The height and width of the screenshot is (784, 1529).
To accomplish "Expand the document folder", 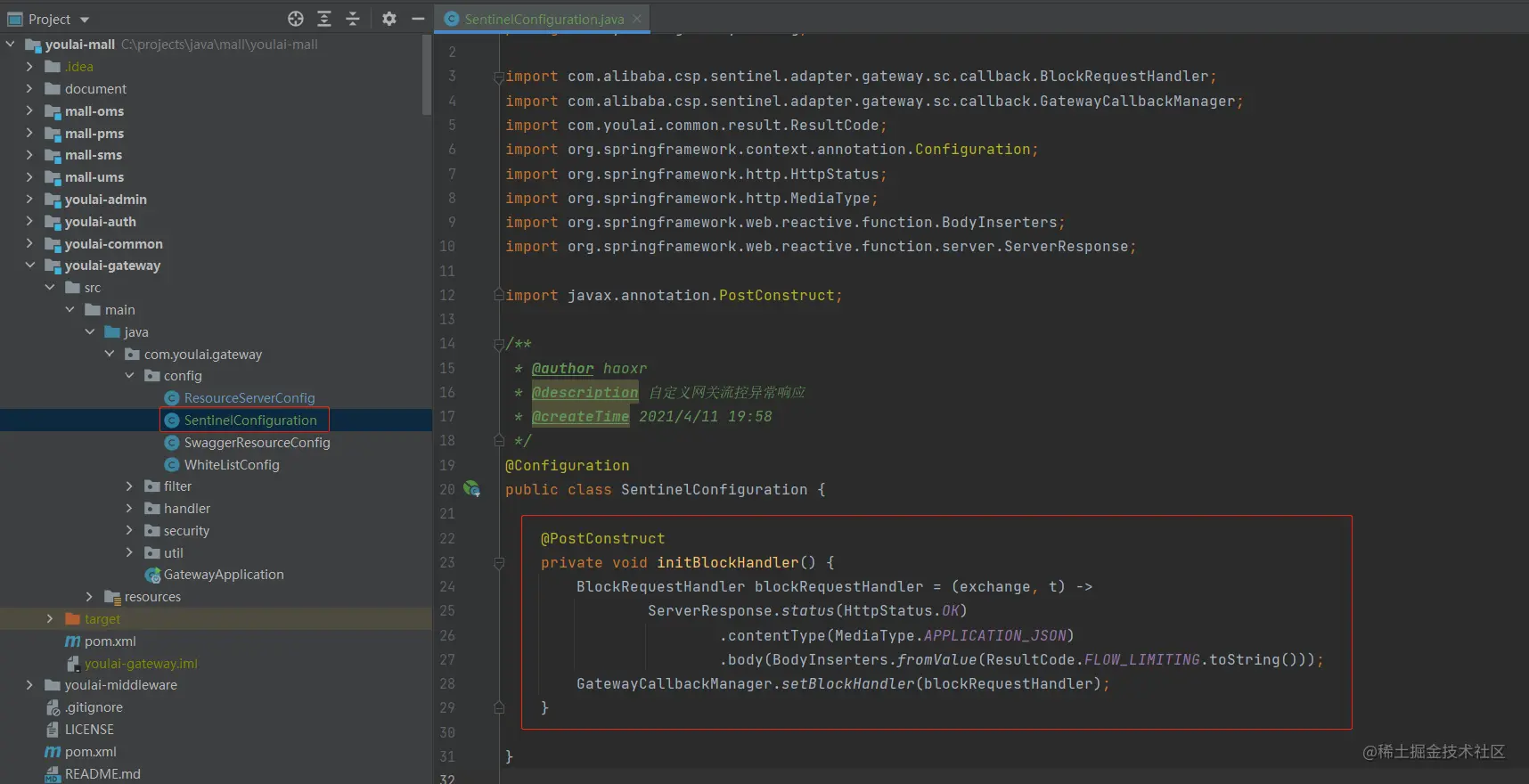I will (29, 88).
